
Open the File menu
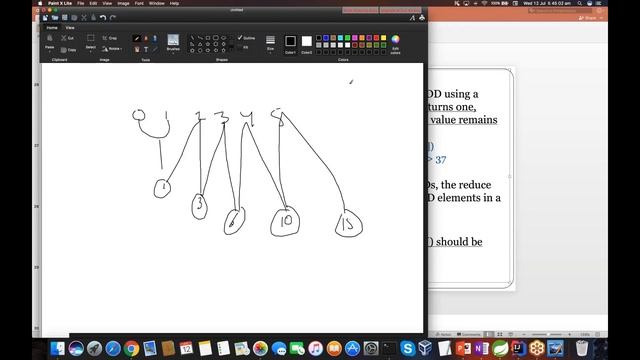tap(81, 3)
